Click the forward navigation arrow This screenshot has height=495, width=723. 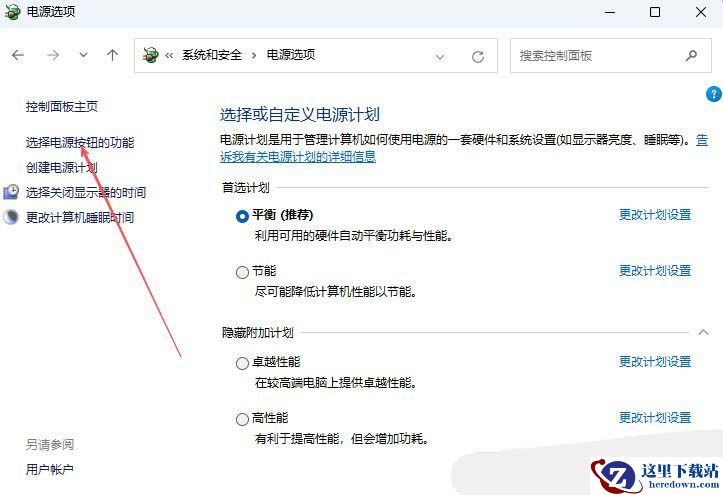coord(53,55)
